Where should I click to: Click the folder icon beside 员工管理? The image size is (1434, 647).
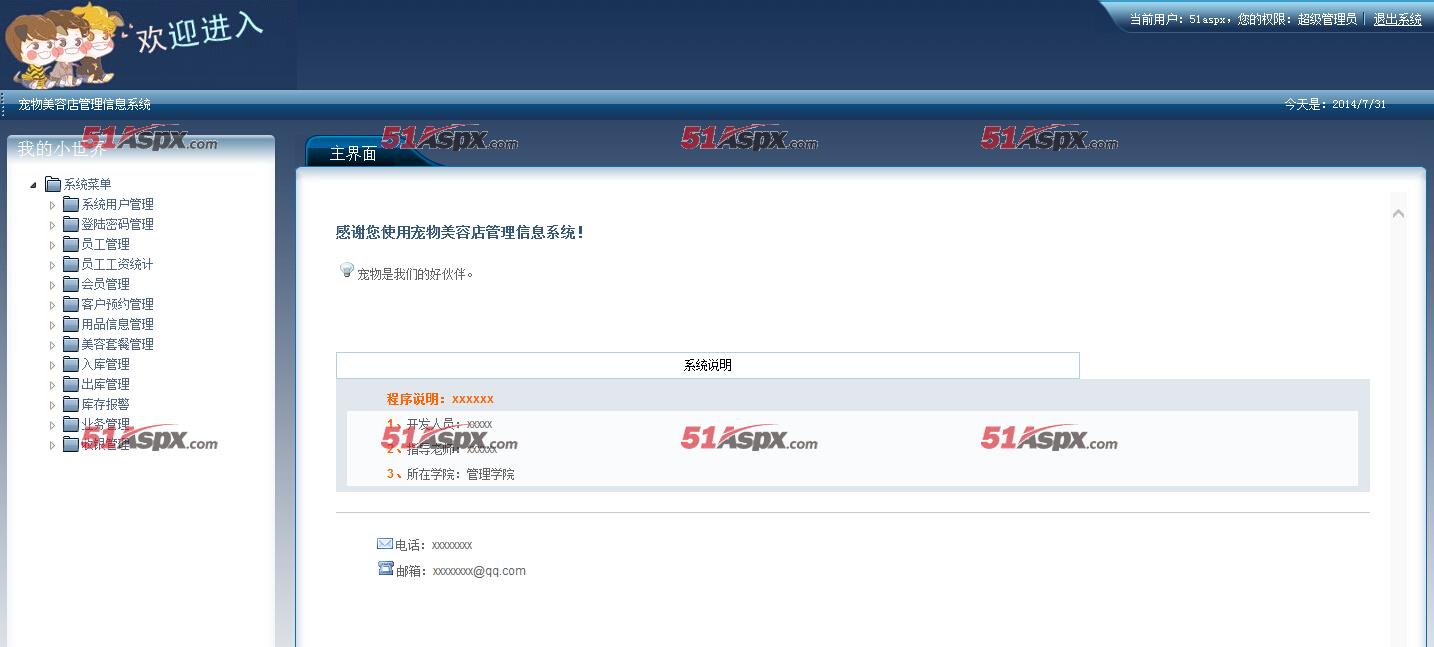pyautogui.click(x=71, y=244)
